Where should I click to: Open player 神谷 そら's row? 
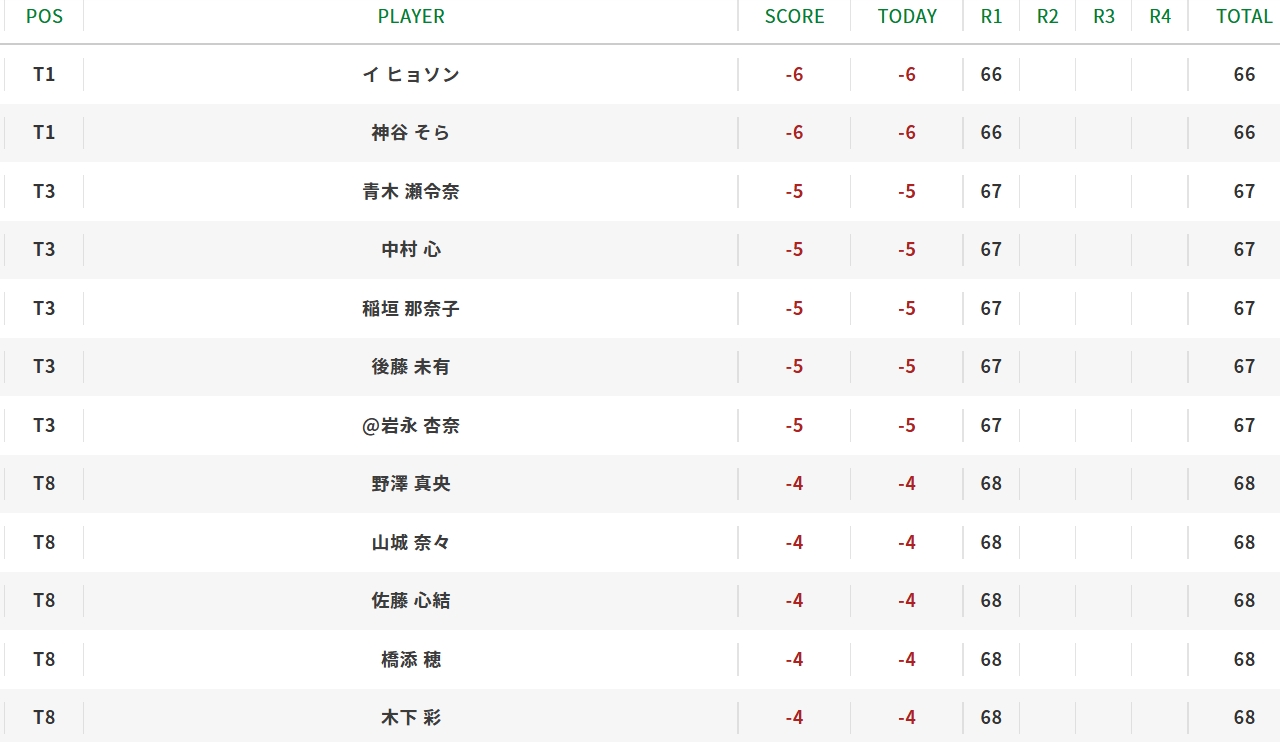[411, 133]
